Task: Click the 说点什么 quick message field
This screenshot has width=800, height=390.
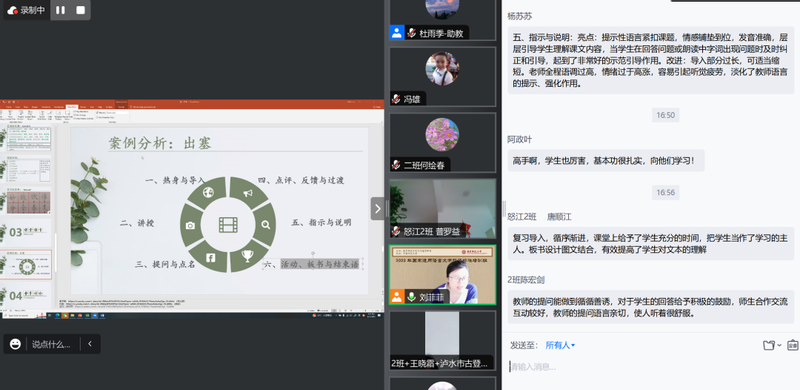Action: (x=51, y=344)
